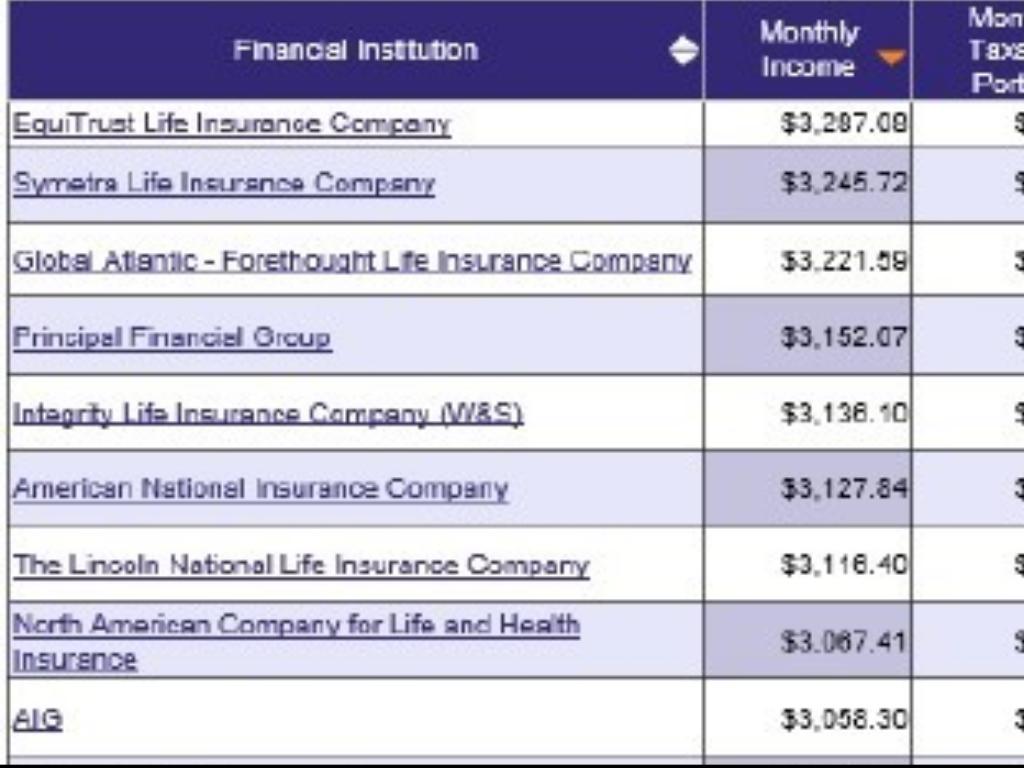The height and width of the screenshot is (768, 1024).
Task: Select the $3,127.84 monthly income cell
Action: click(x=843, y=489)
